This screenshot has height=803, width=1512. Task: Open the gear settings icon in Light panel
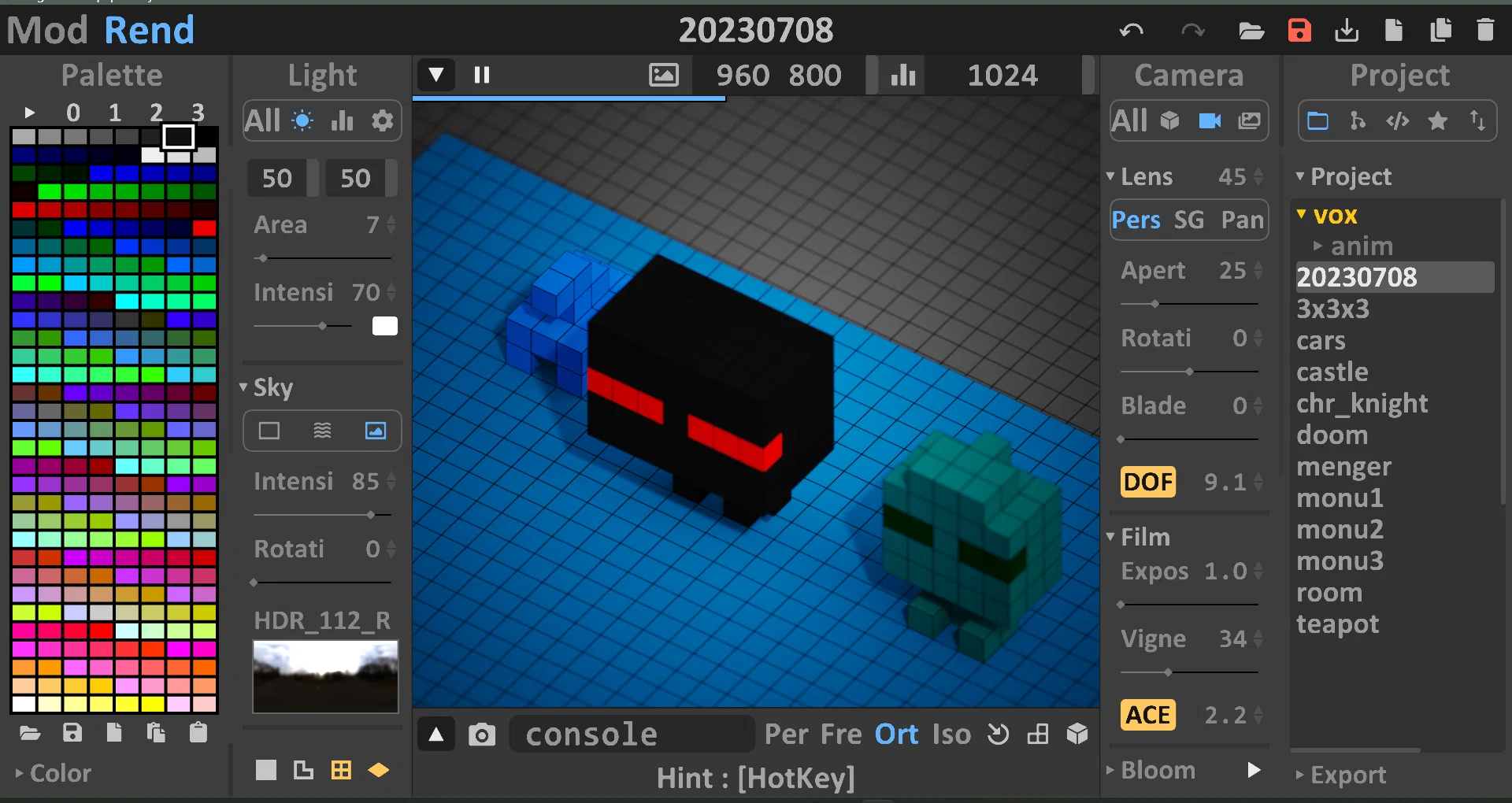[382, 120]
